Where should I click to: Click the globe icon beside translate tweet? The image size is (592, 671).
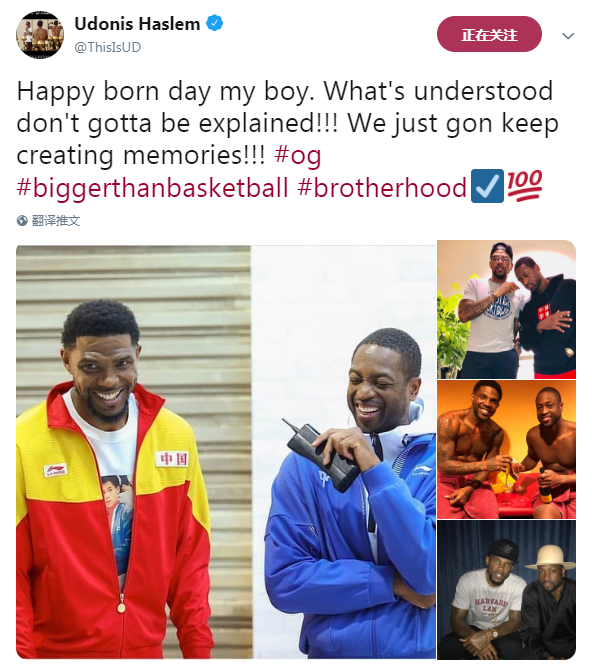point(22,221)
